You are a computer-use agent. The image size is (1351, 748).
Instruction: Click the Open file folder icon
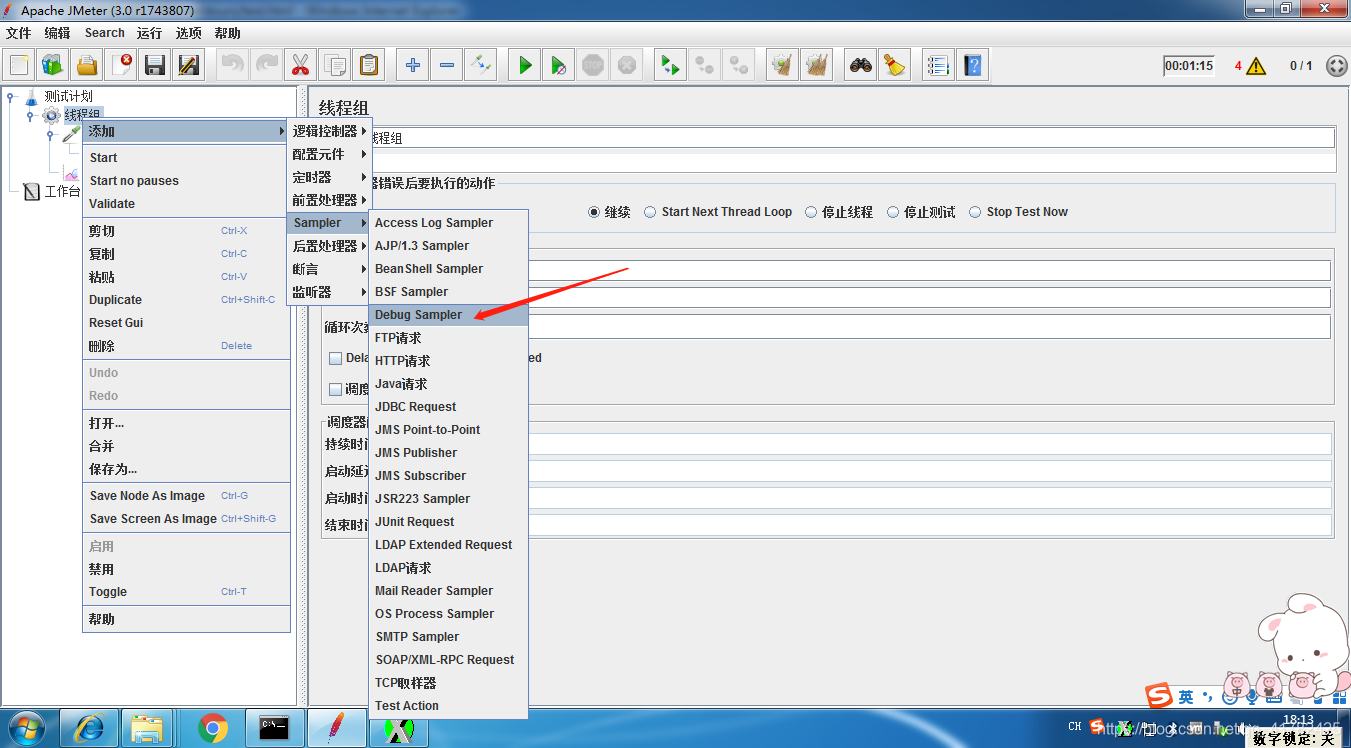(87, 66)
